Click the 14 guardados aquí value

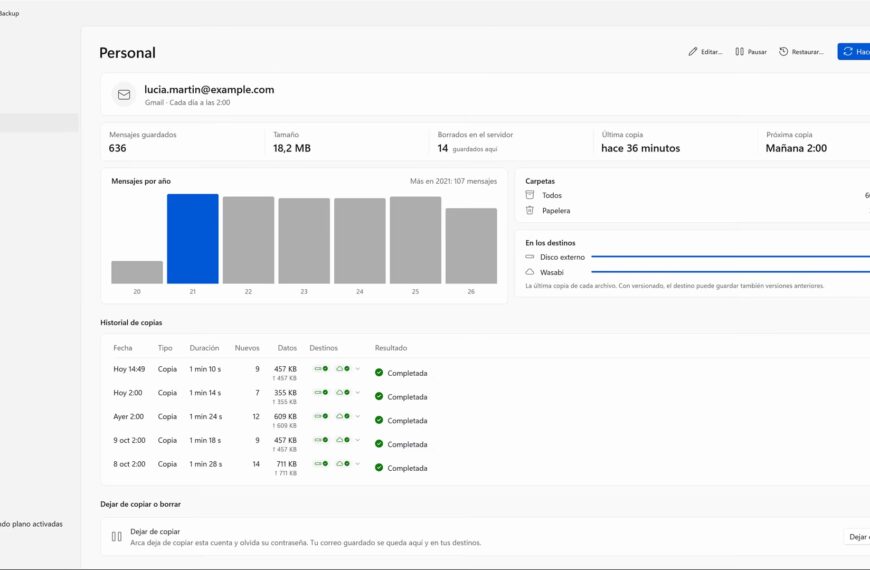coord(467,149)
